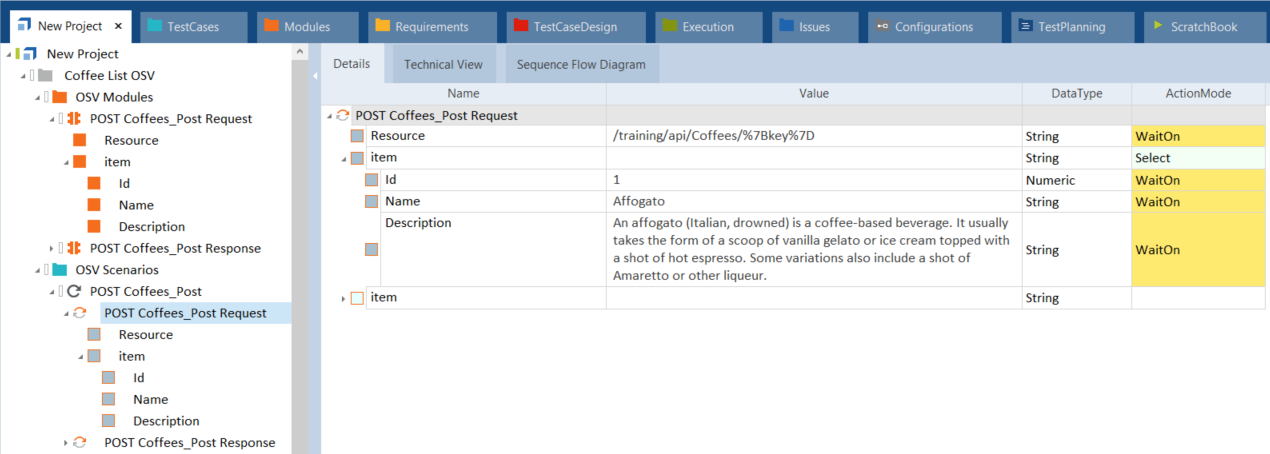Expand the POST Coffees_Post Response module node
Viewport: 1270px width, 454px height.
click(51, 248)
